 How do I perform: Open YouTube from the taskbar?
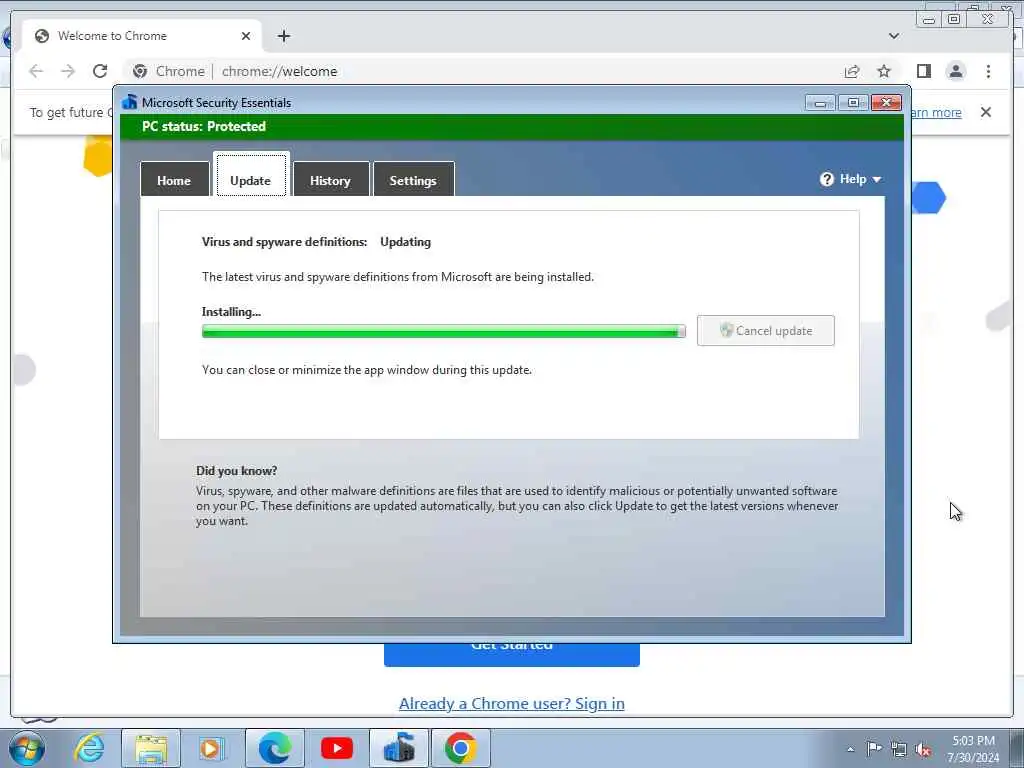pyautogui.click(x=337, y=748)
